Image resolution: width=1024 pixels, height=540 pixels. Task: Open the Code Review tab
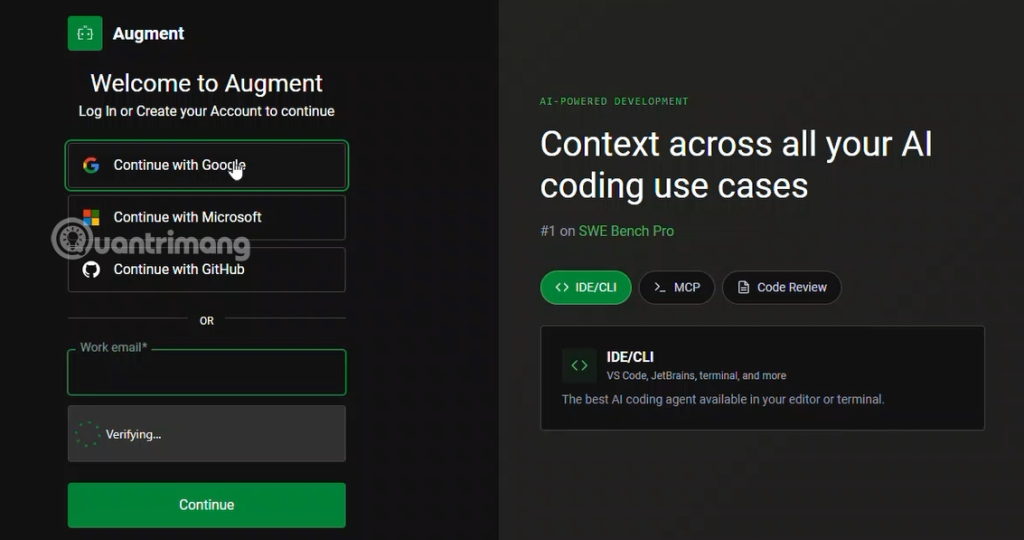pyautogui.click(x=782, y=287)
